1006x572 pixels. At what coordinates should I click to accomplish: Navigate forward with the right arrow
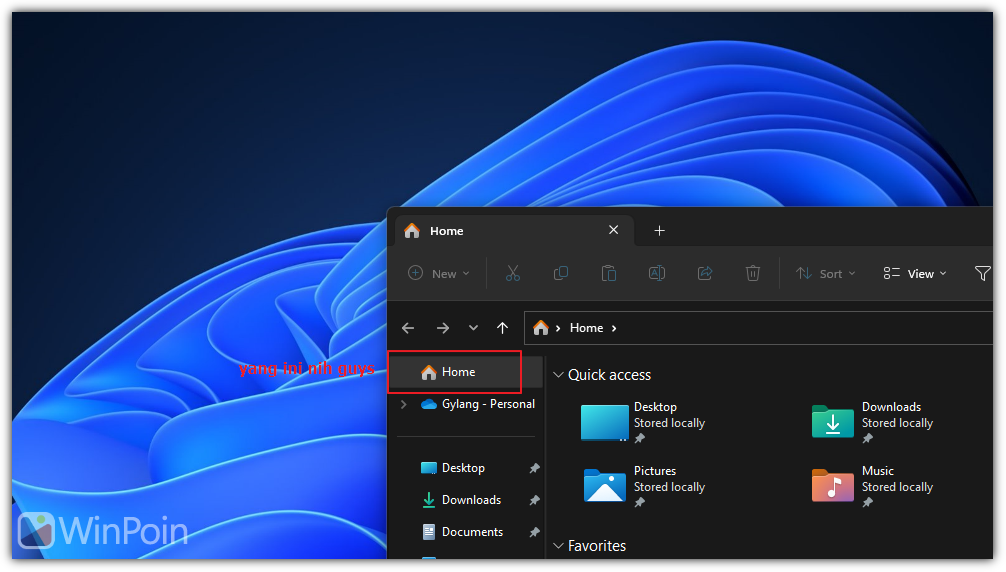coord(442,328)
